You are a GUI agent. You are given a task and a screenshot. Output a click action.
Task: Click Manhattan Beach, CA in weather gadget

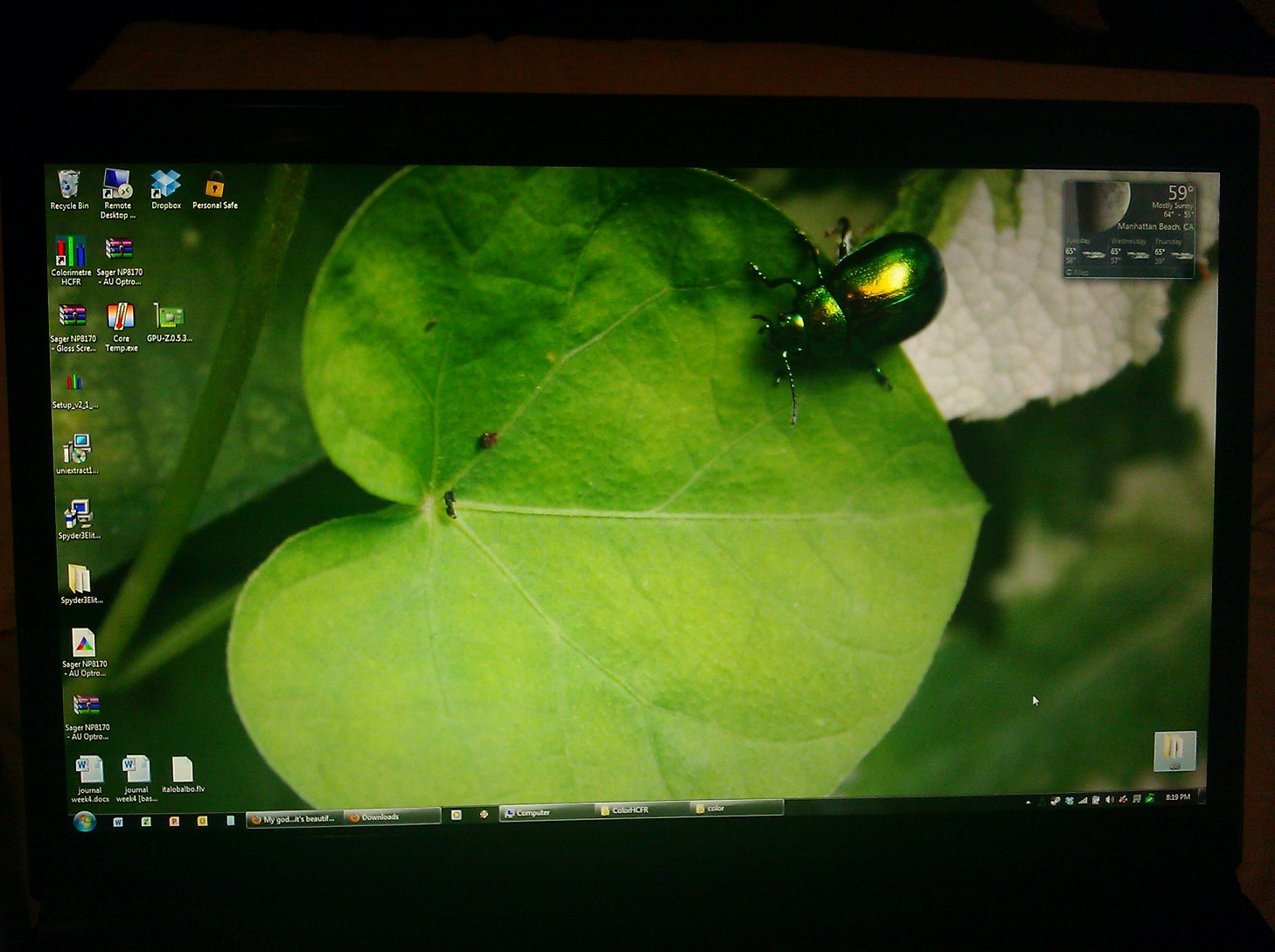(x=1154, y=226)
